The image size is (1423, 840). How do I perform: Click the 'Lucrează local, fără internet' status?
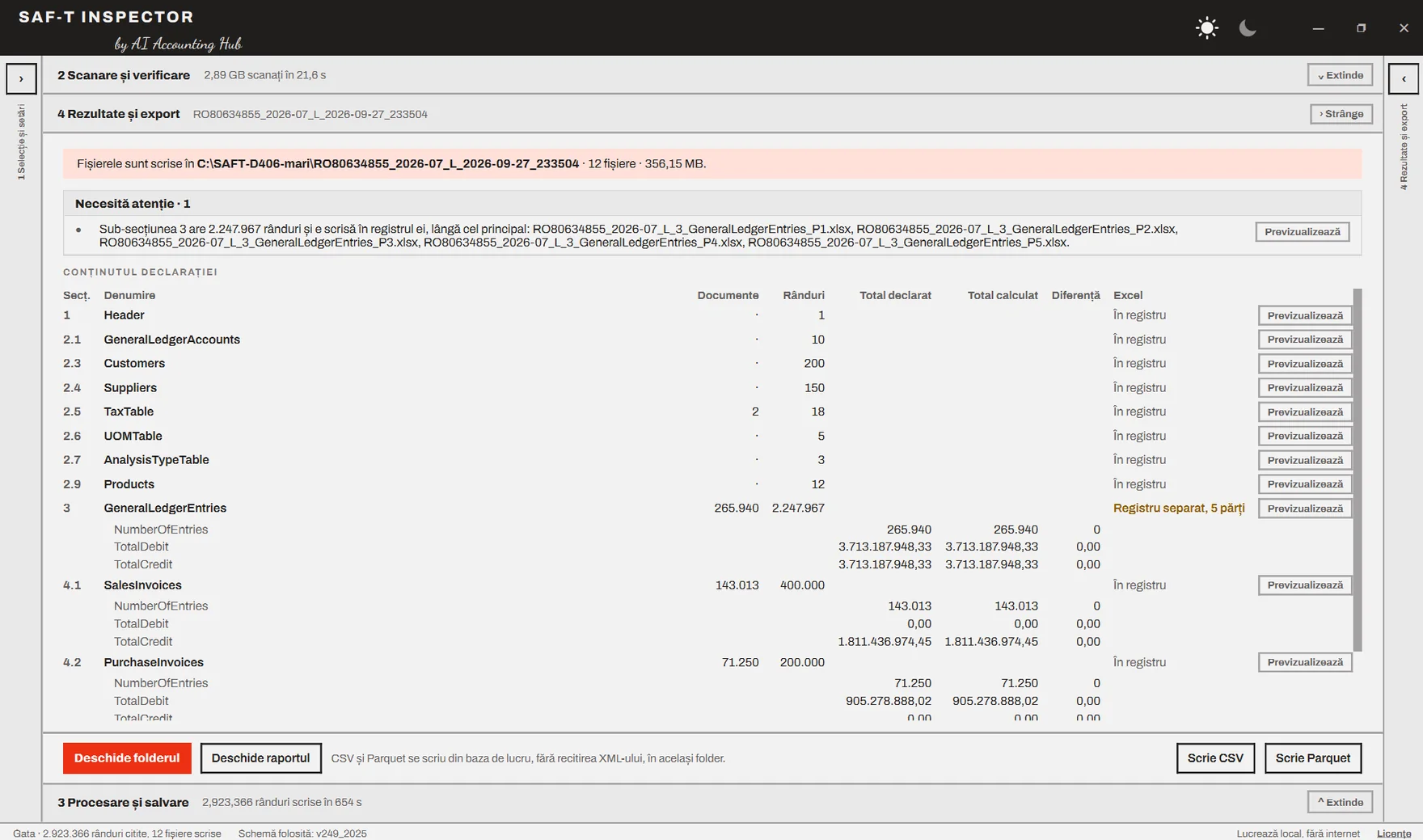(1298, 834)
